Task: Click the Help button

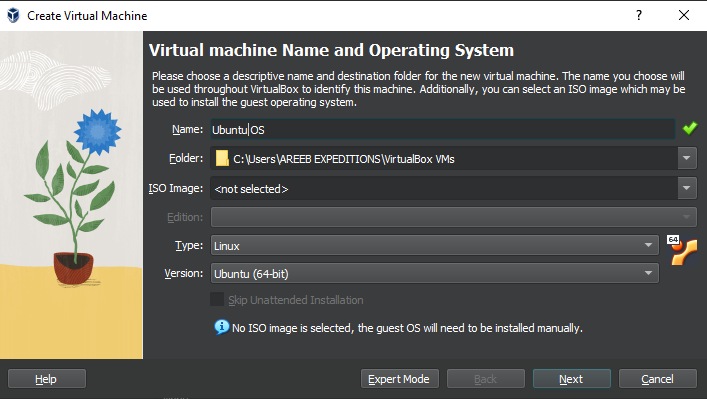Action: (46, 379)
